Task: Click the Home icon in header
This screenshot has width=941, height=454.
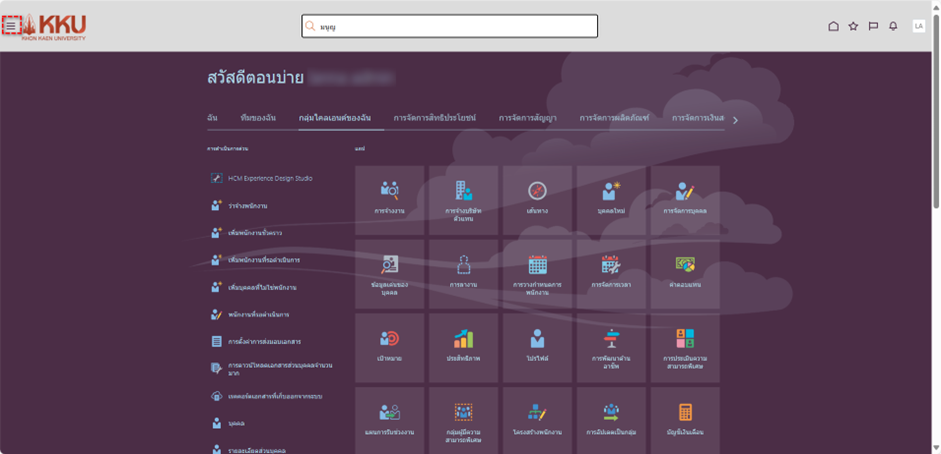Action: (833, 26)
